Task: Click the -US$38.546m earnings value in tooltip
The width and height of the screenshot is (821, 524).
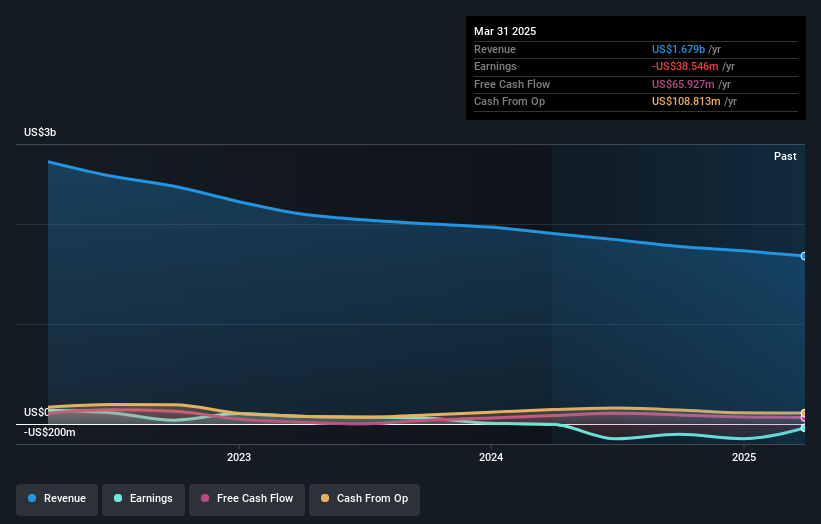Action: pos(685,66)
